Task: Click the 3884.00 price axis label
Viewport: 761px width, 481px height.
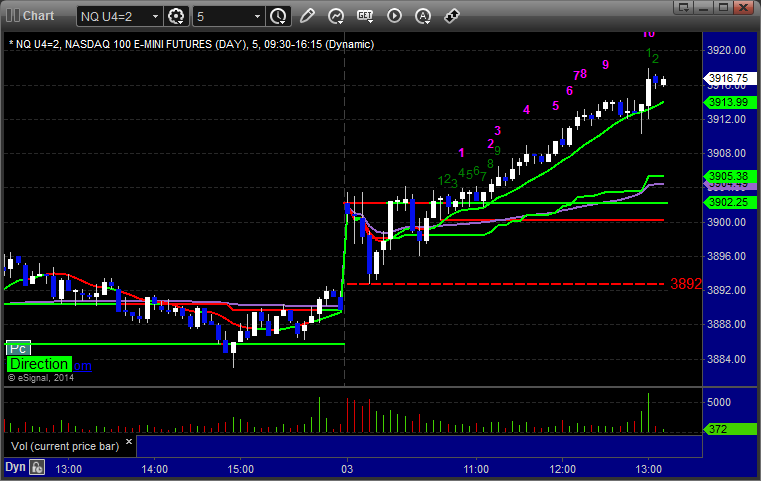Action: pyautogui.click(x=727, y=359)
